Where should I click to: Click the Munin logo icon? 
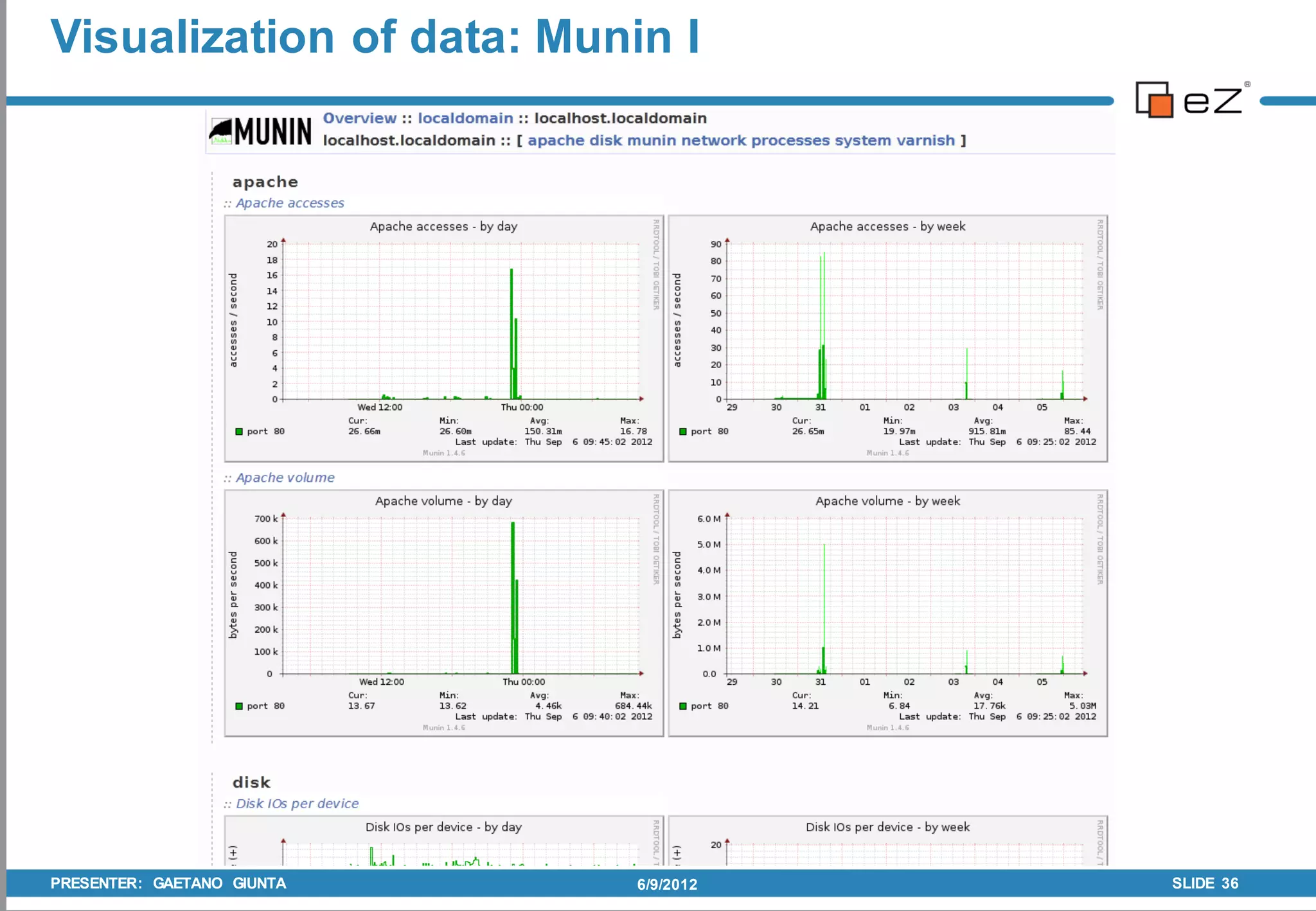pos(260,131)
